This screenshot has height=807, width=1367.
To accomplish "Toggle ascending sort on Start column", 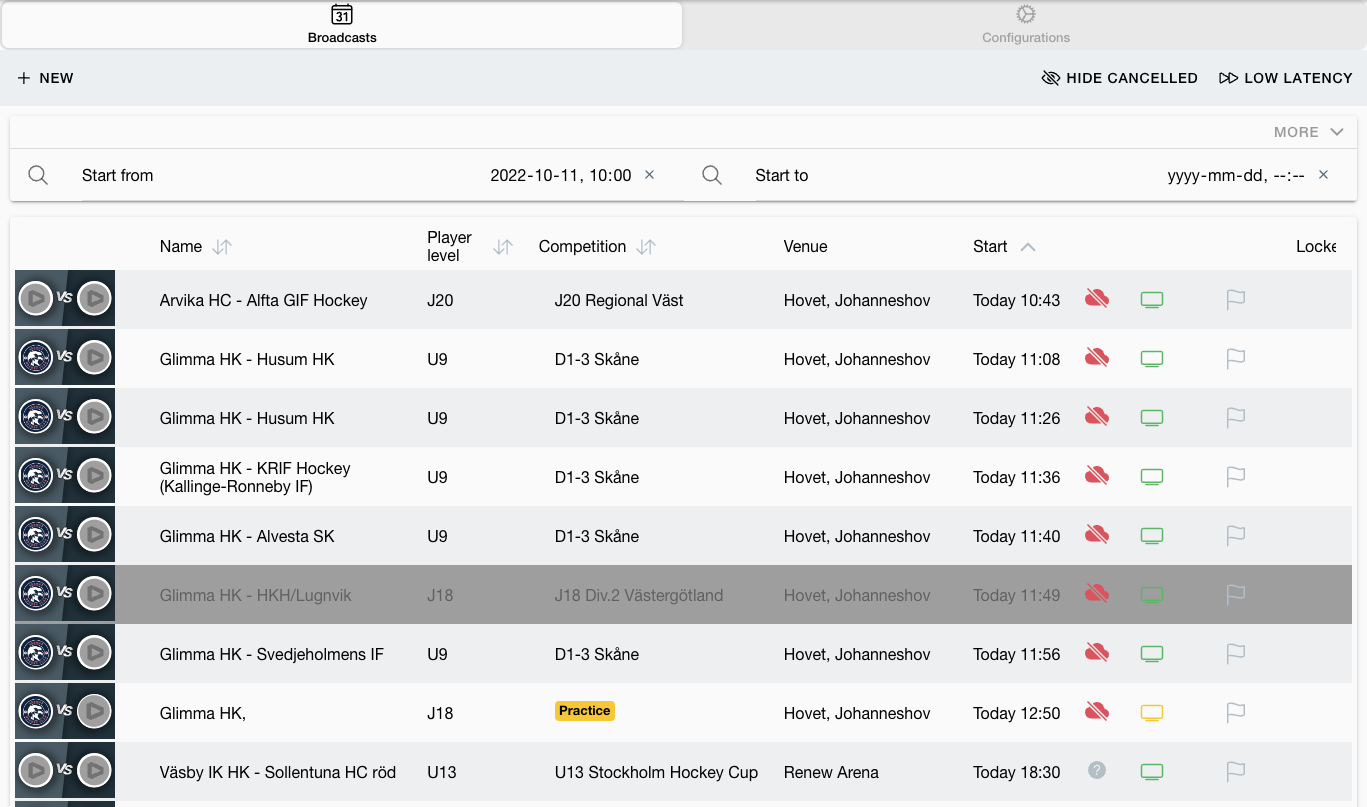I will [x=1028, y=247].
